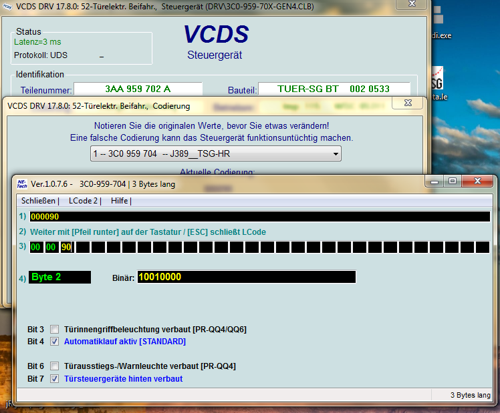This screenshot has height=413, width=500.
Task: Close the LCode coding helper window
Action: [477, 181]
